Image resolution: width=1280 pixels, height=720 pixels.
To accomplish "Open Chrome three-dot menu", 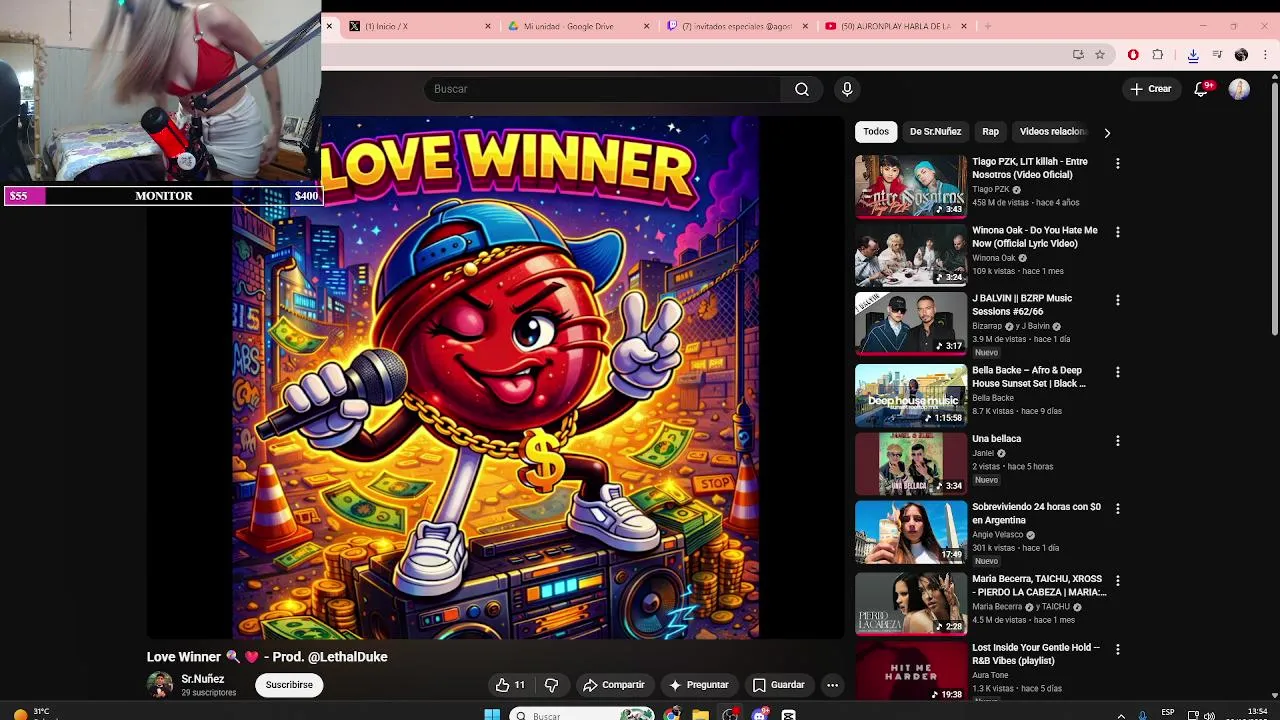I will (x=1264, y=55).
